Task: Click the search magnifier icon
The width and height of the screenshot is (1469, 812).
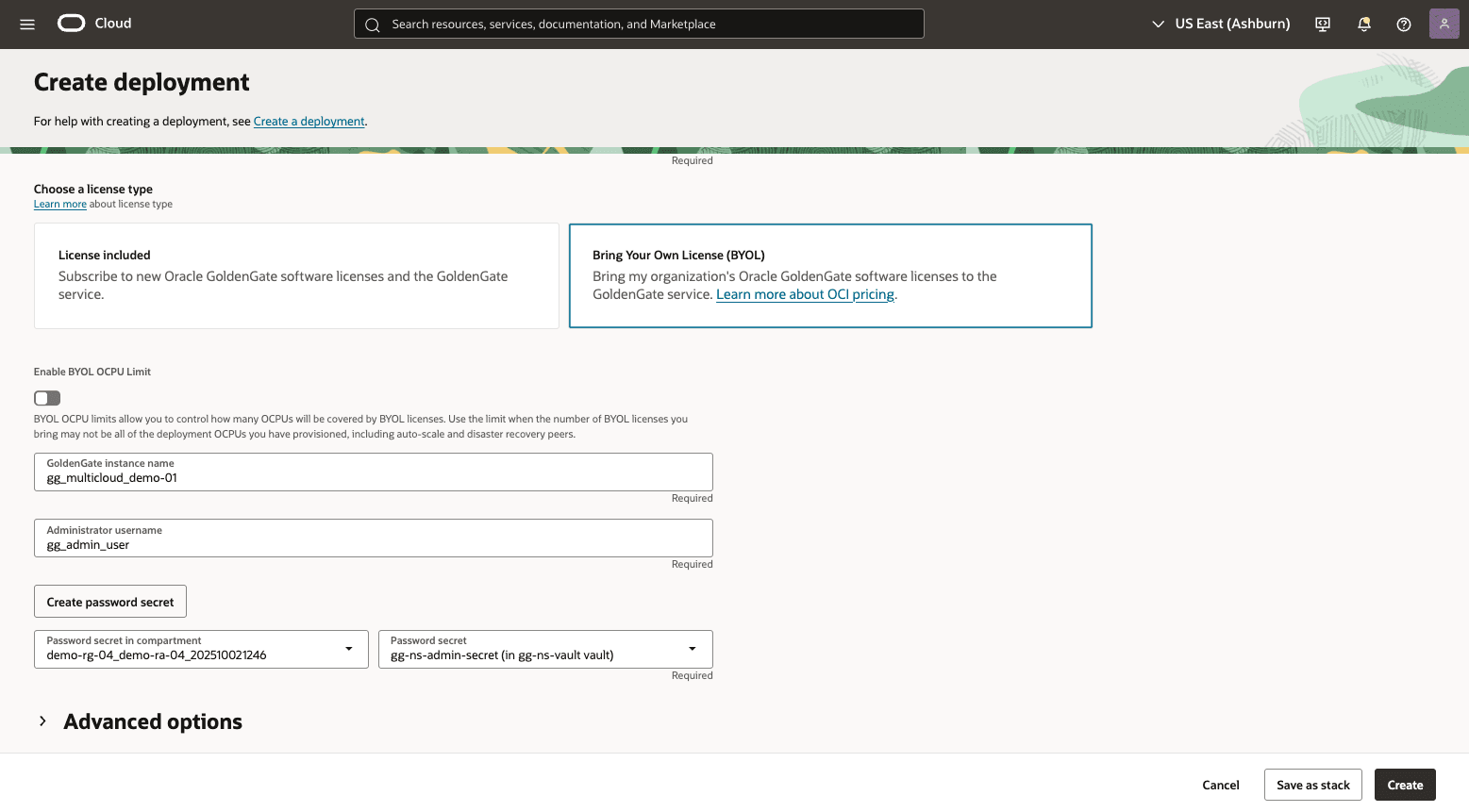Action: [372, 24]
